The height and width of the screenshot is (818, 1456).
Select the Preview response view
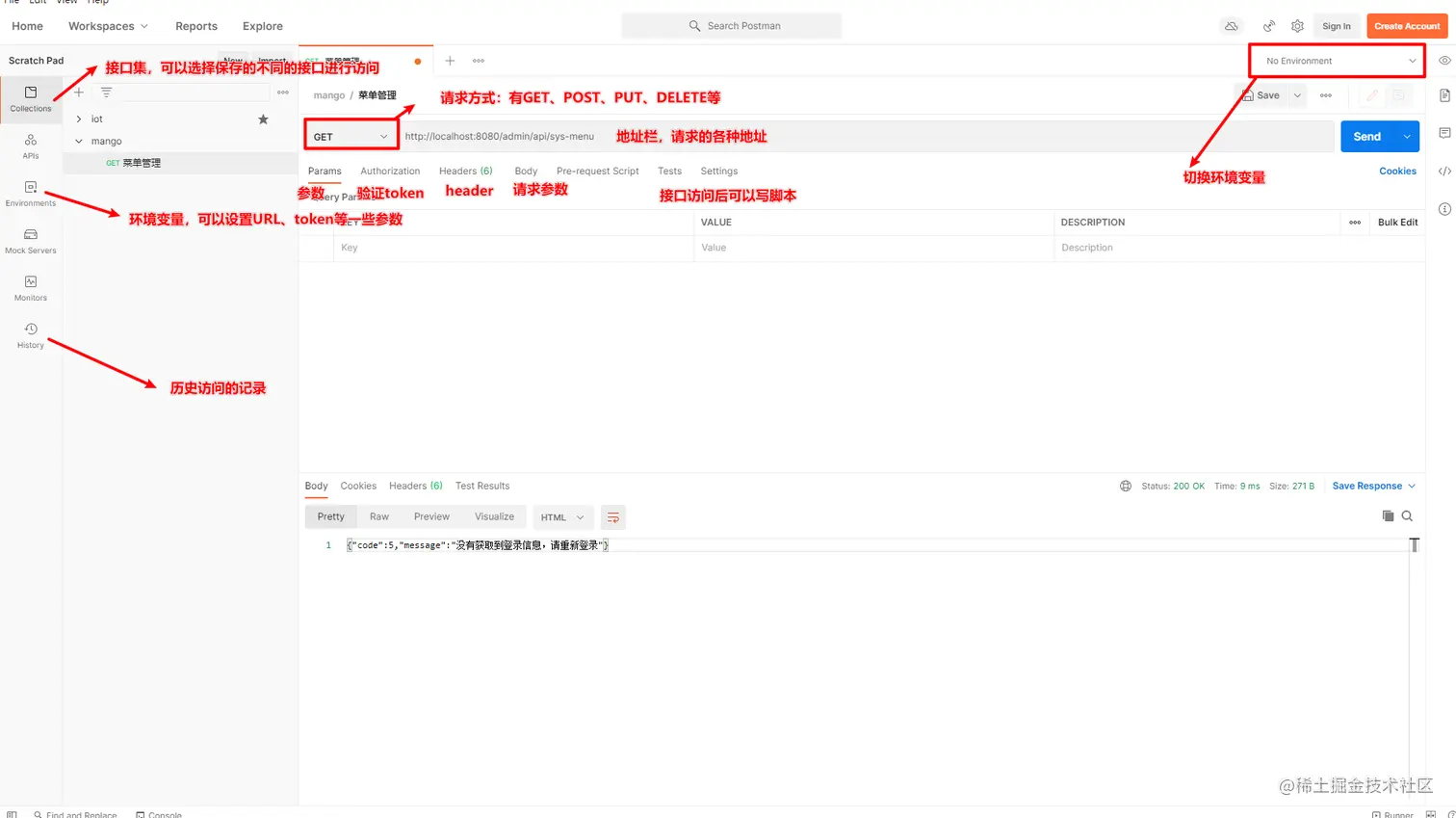tap(431, 517)
